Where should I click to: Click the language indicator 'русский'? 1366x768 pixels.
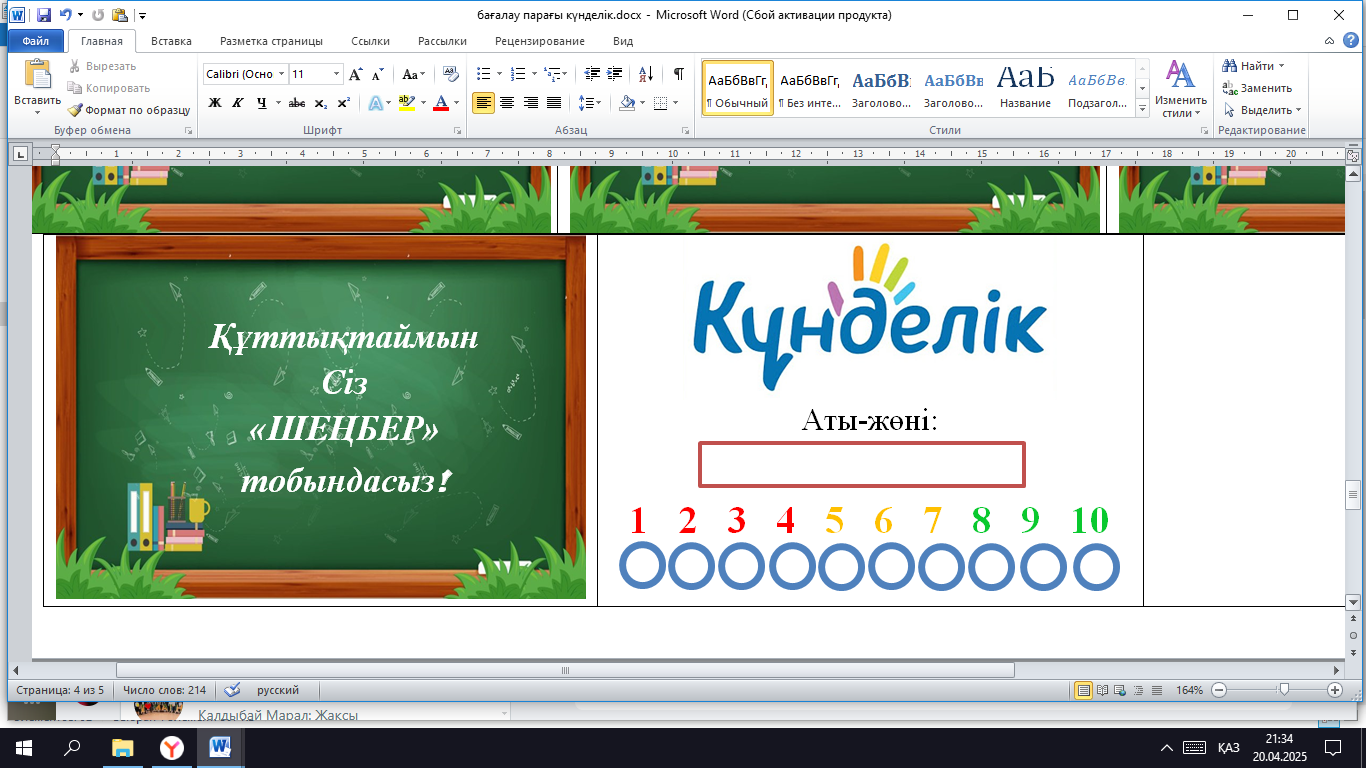tap(278, 690)
